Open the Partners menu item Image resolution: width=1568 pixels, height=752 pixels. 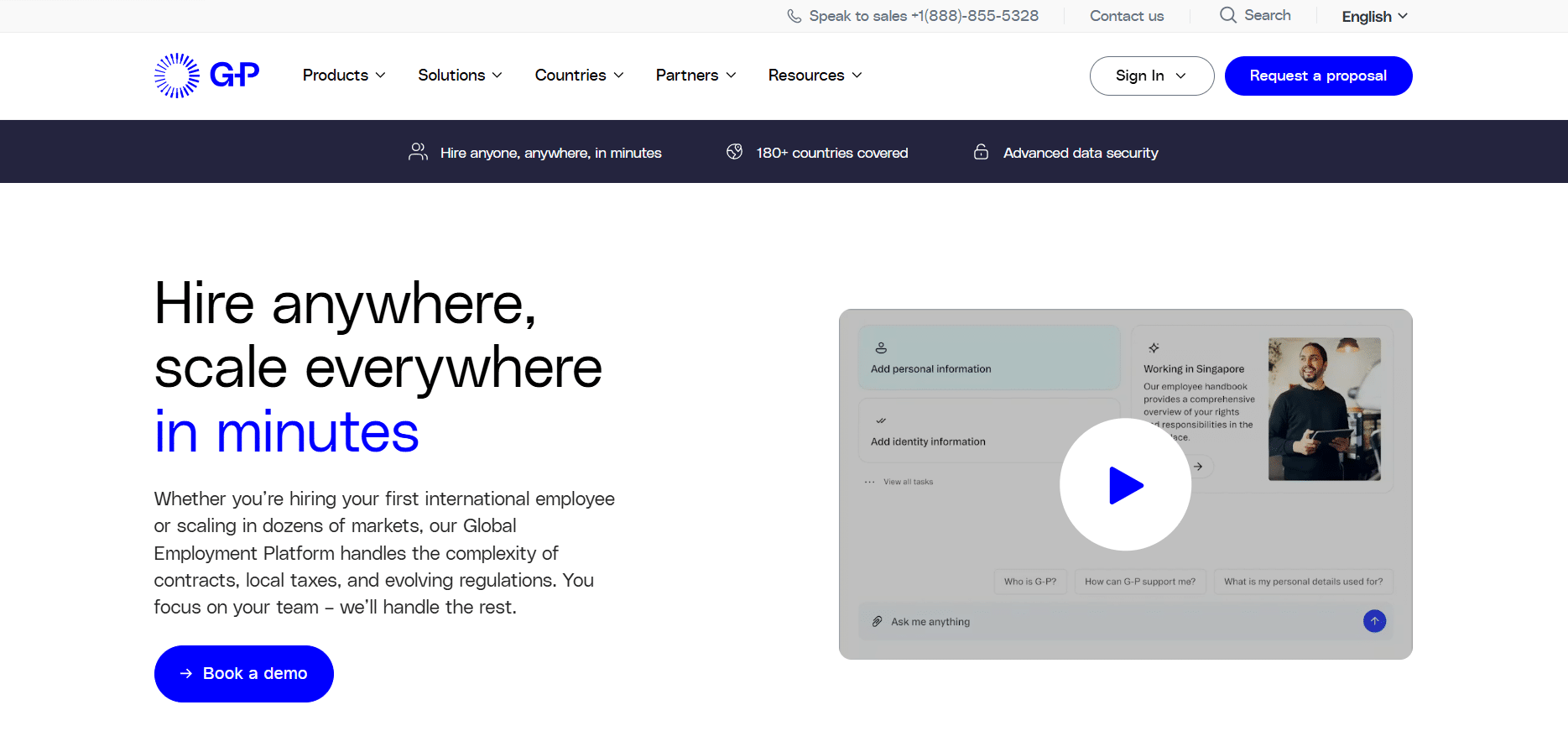point(695,76)
